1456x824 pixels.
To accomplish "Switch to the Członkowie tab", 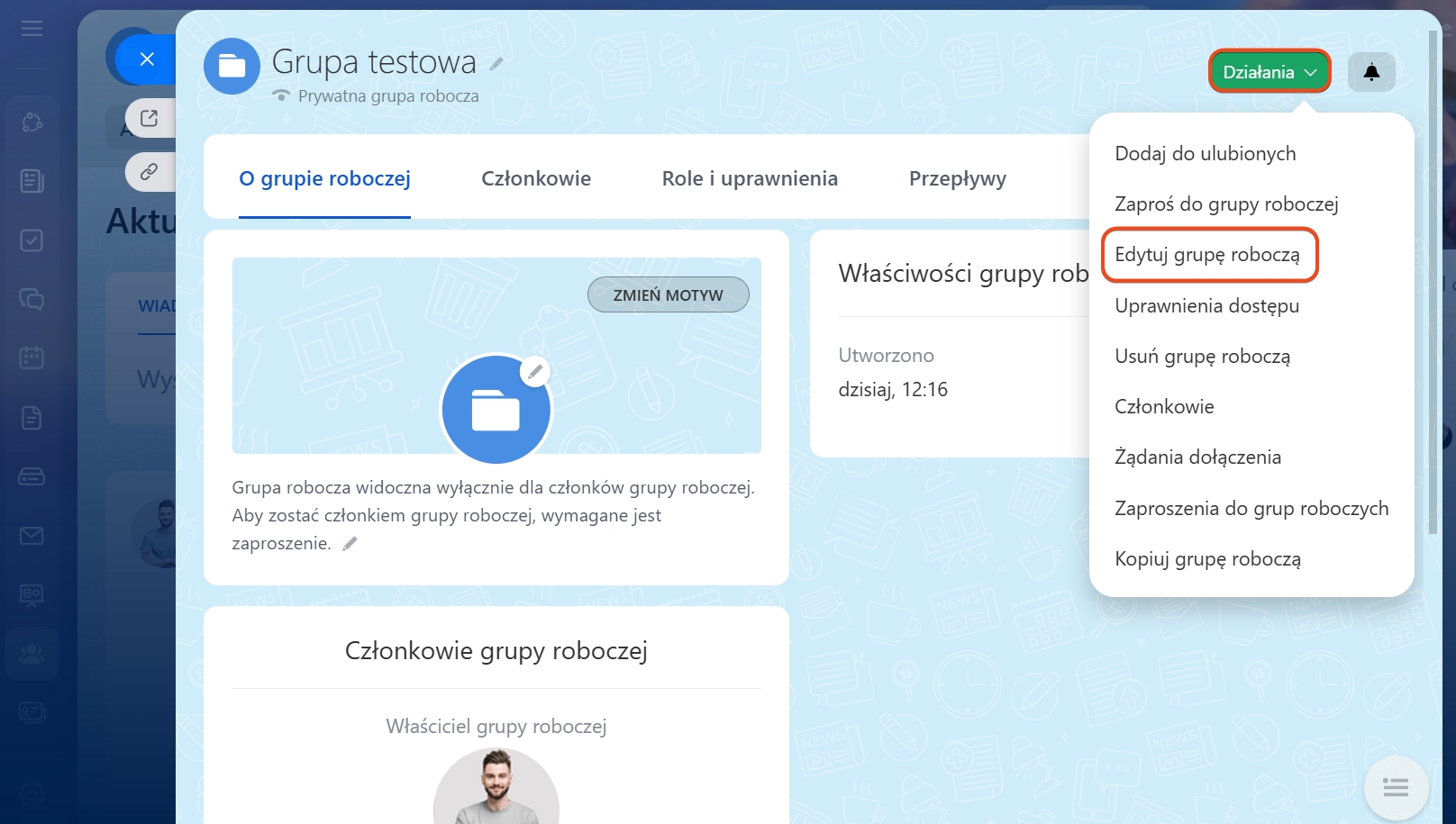I will [536, 178].
